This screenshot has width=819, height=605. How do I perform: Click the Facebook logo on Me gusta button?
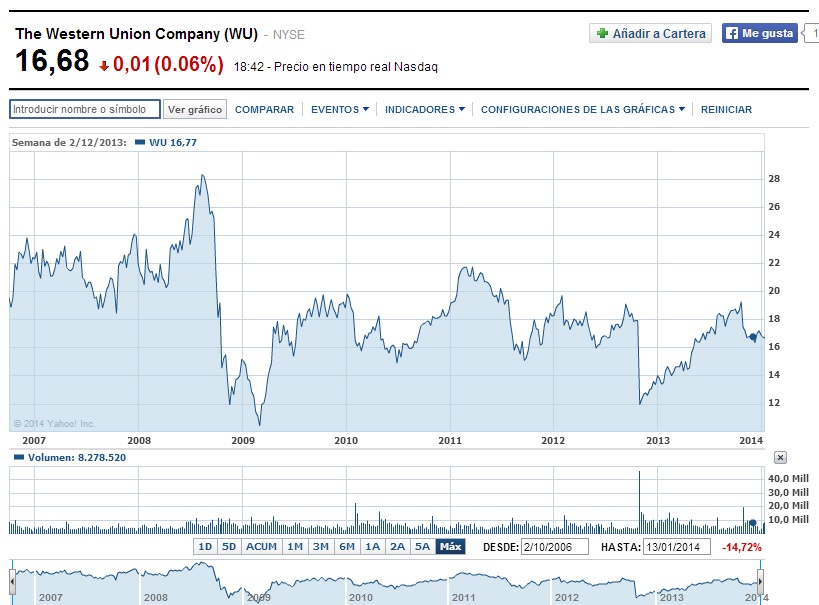click(732, 33)
